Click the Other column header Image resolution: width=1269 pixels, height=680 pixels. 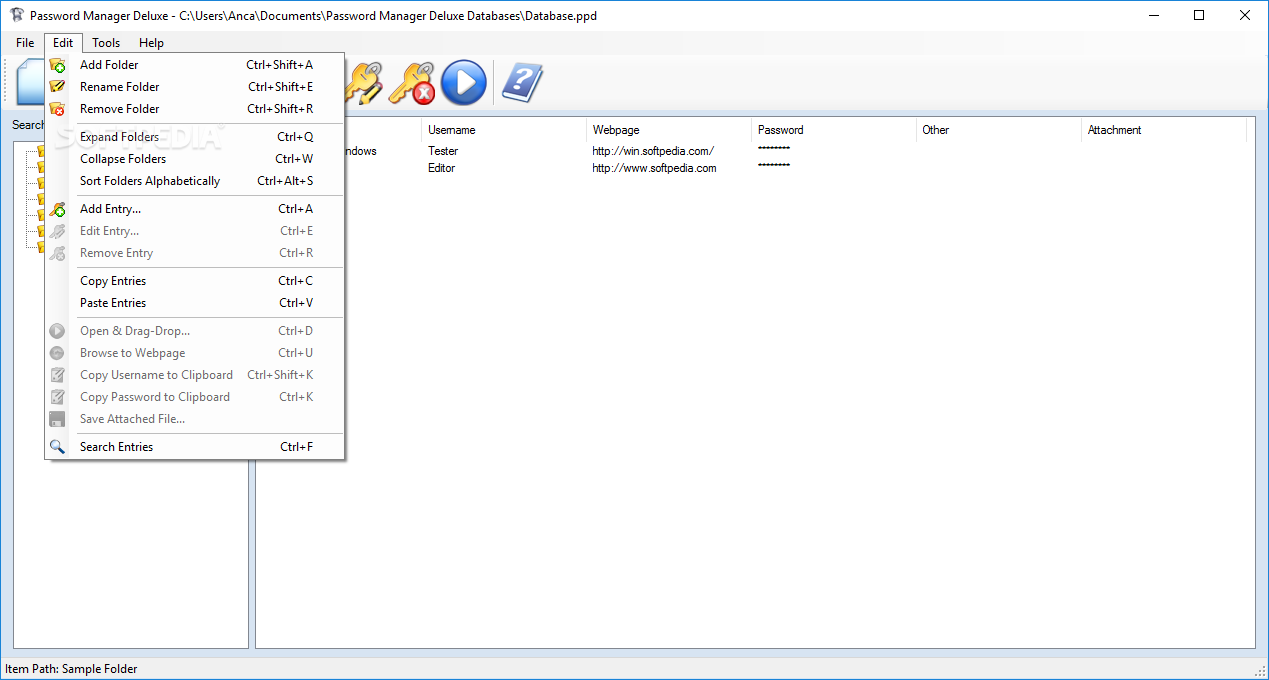pos(999,130)
